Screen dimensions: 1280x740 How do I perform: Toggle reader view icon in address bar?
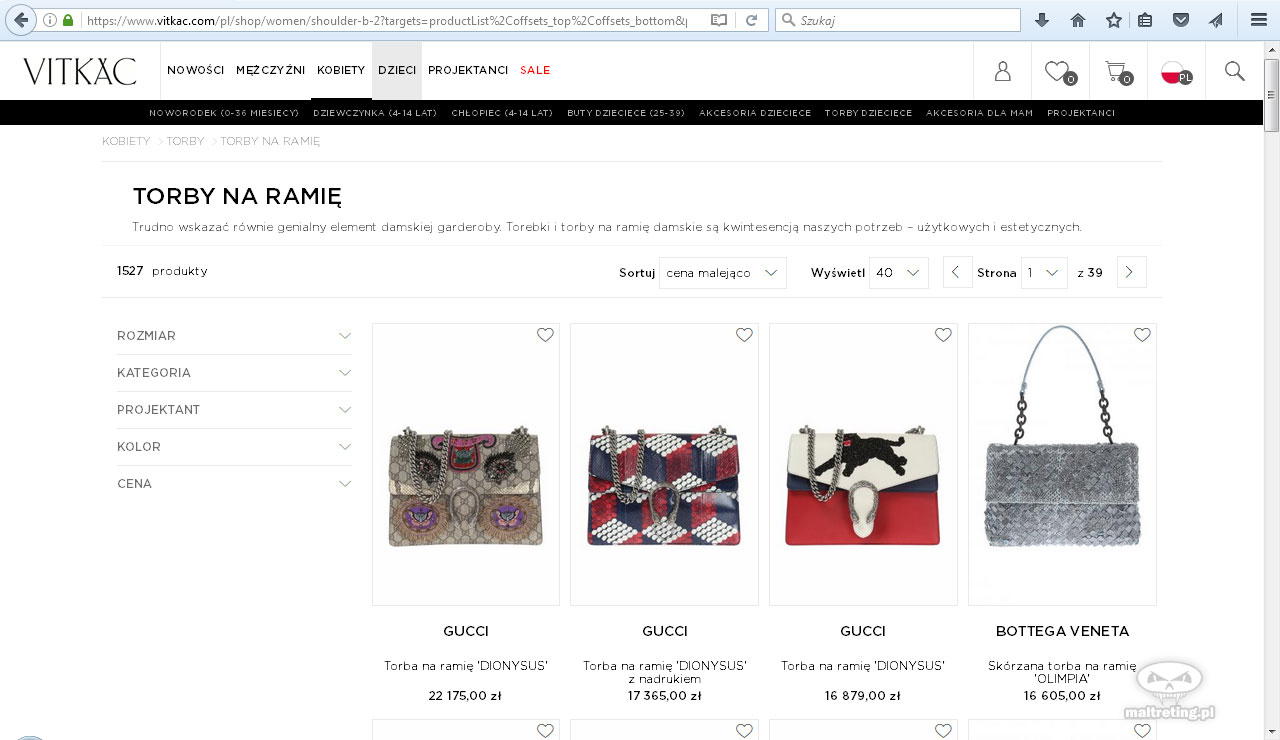719,20
